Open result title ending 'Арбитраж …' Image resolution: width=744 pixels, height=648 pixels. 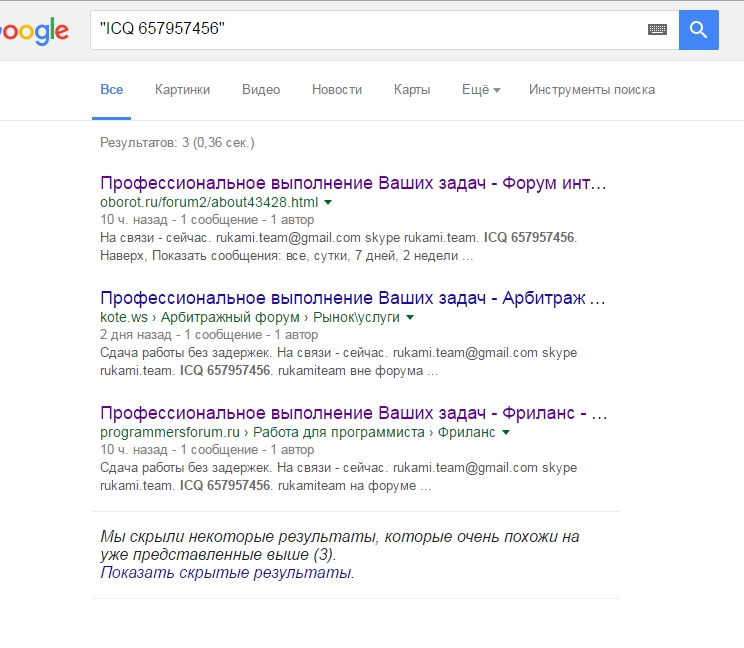(x=353, y=298)
